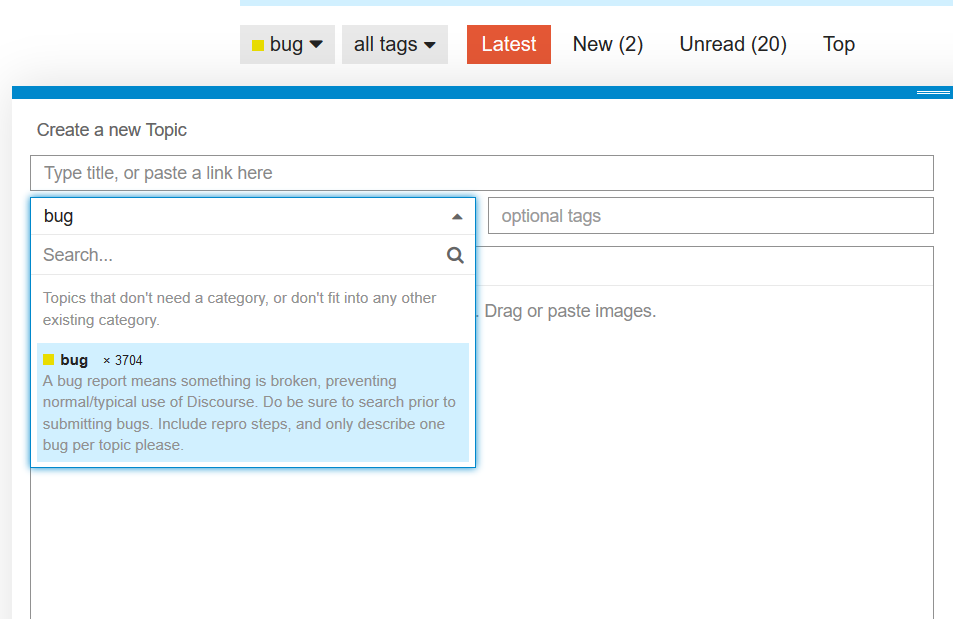
Task: Click the 'Create a new Topic' heading
Action: [112, 130]
